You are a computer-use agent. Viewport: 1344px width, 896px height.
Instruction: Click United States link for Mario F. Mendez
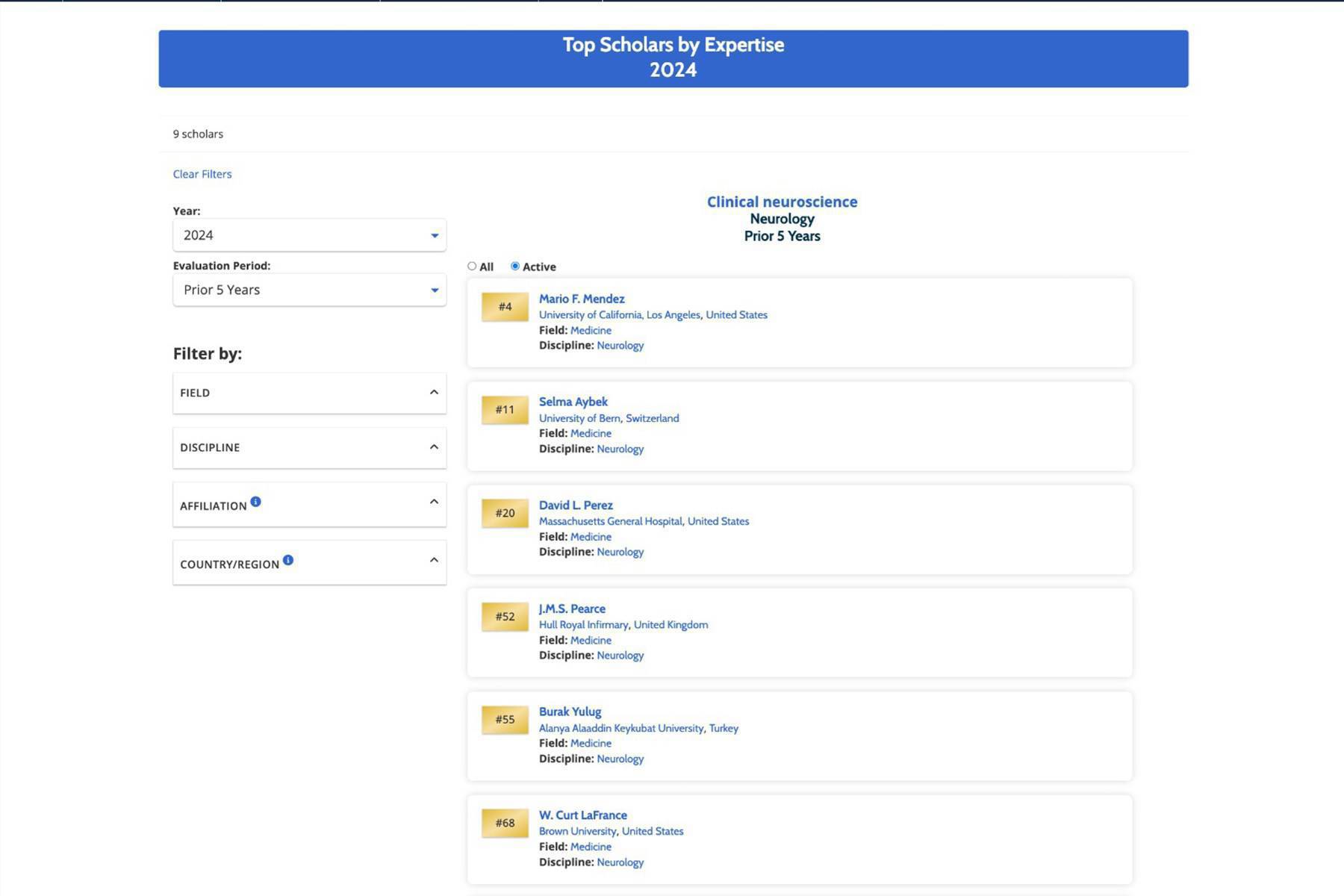736,315
